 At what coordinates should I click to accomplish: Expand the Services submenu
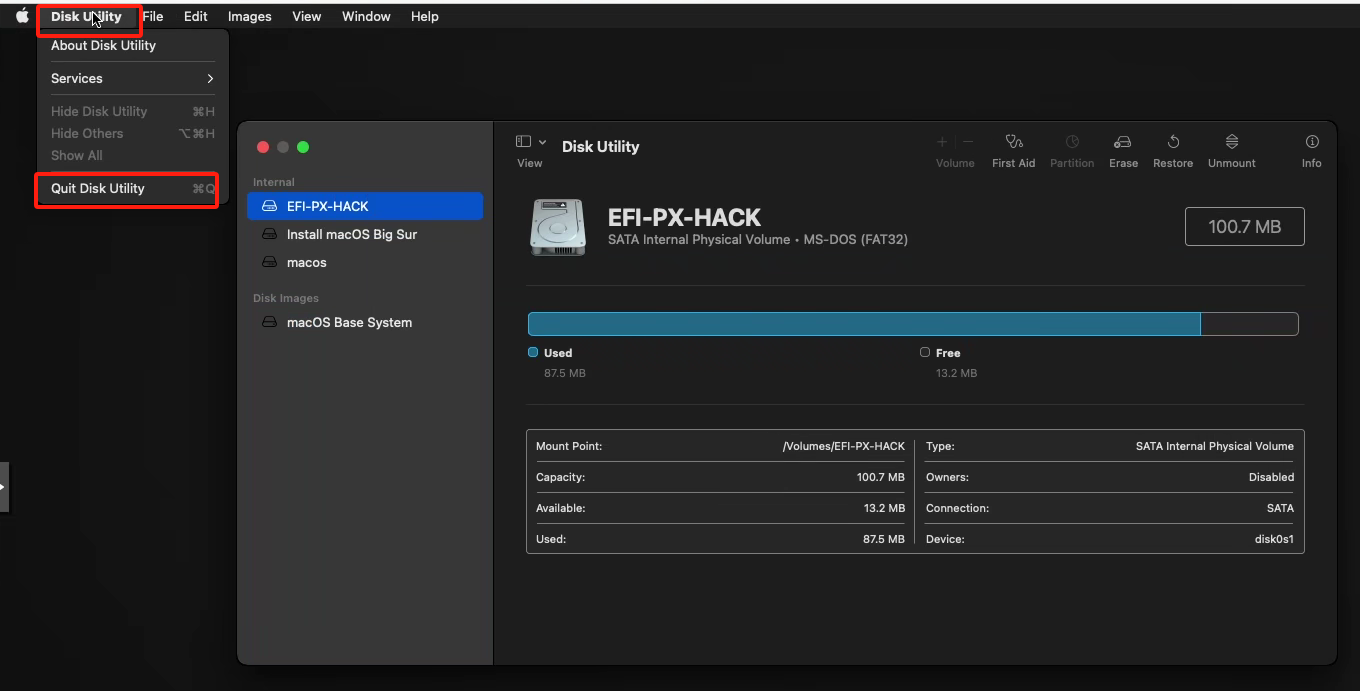[133, 78]
